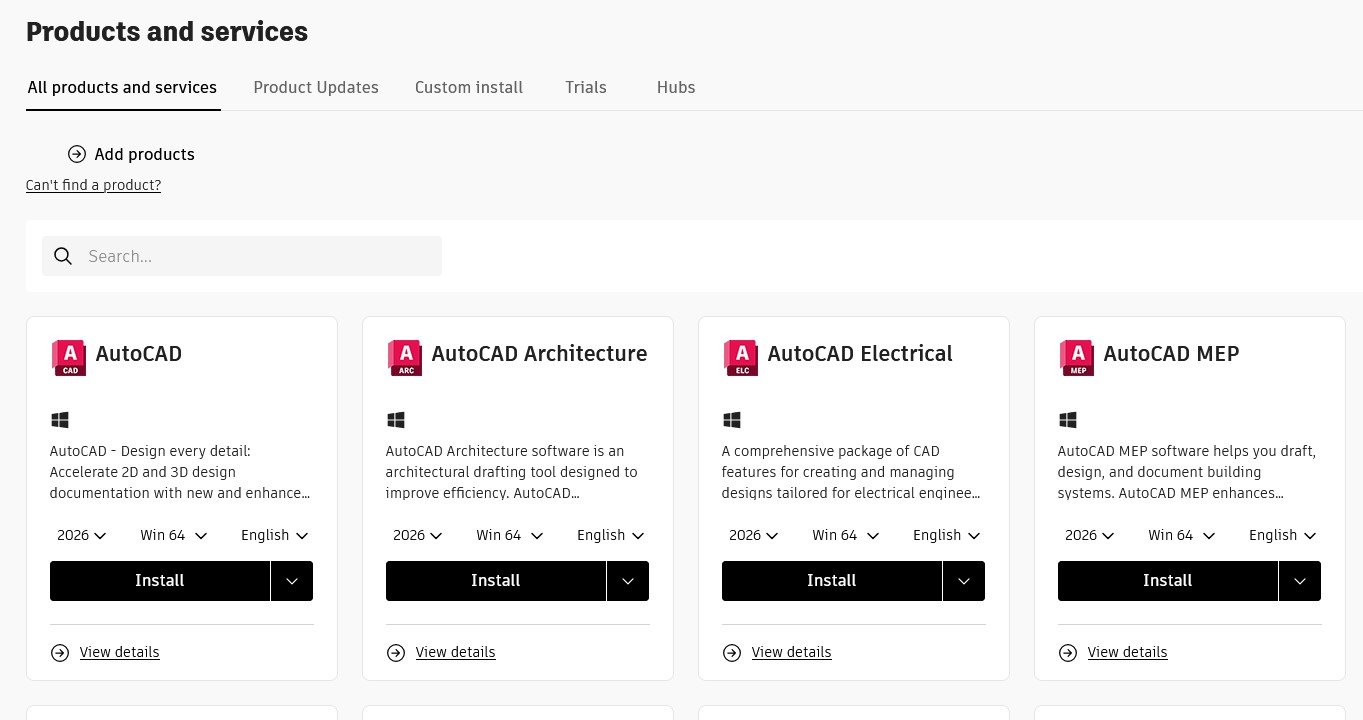Expand AutoCAD MEP install options arrow
Screen dimensions: 1363x720
1300,581
